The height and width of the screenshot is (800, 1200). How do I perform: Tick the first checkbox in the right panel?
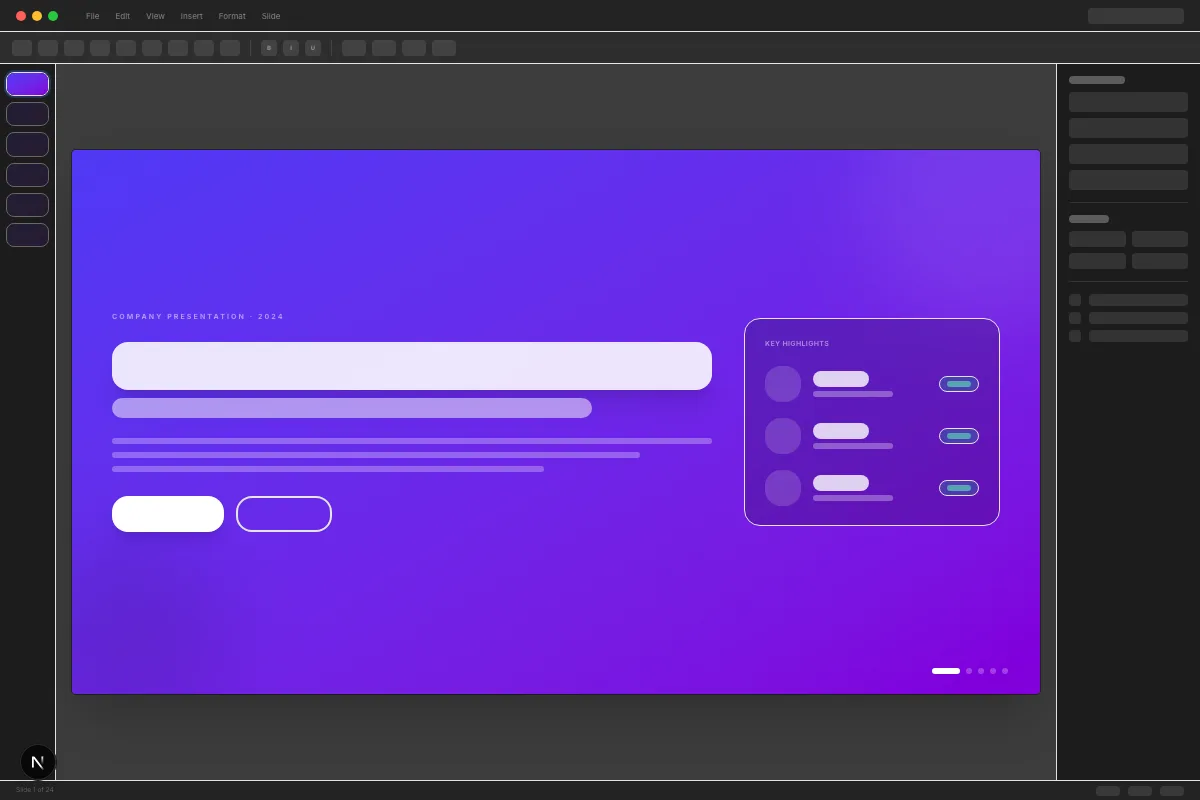pos(1075,300)
